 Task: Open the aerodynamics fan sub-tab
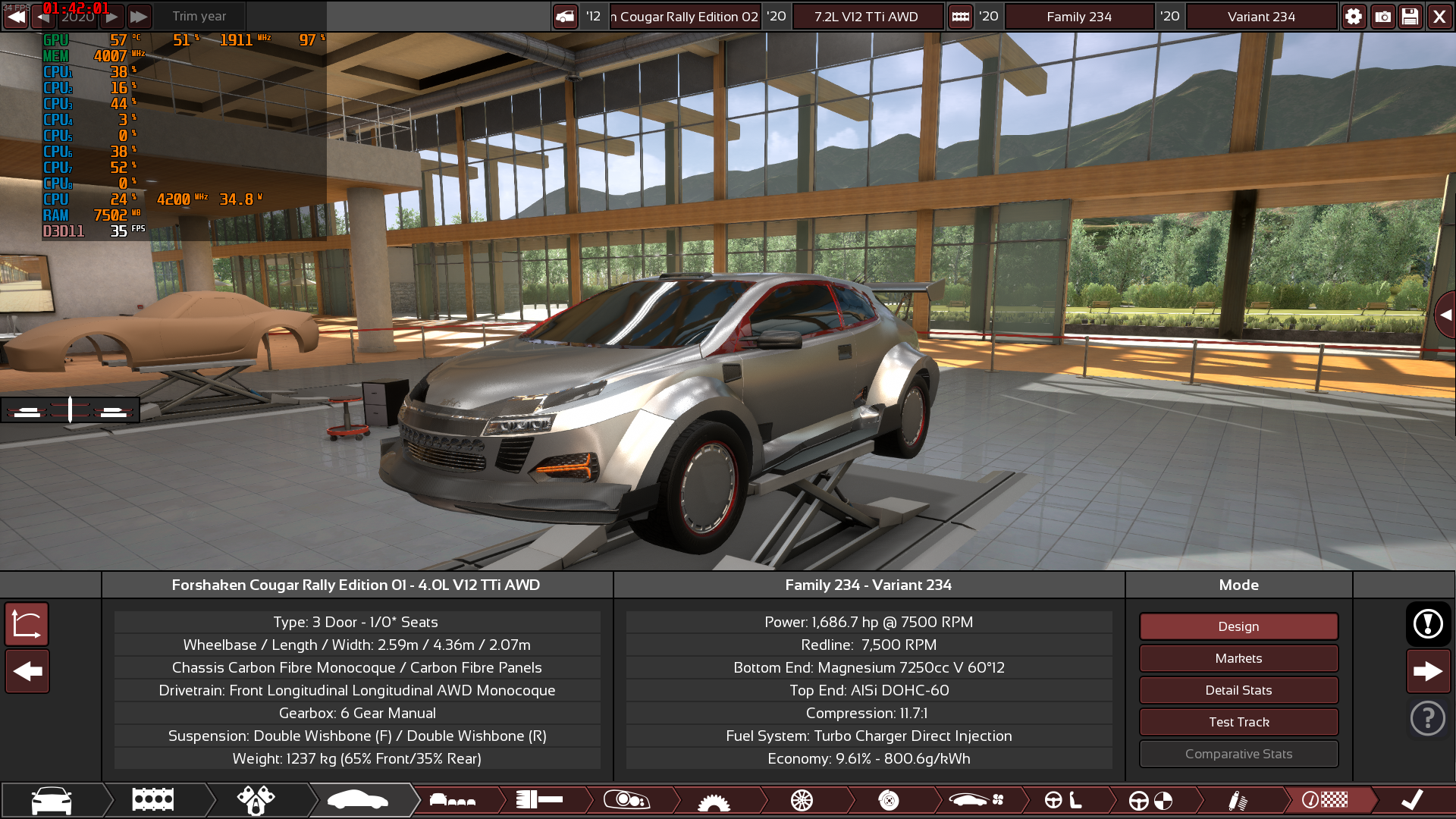coord(977,800)
